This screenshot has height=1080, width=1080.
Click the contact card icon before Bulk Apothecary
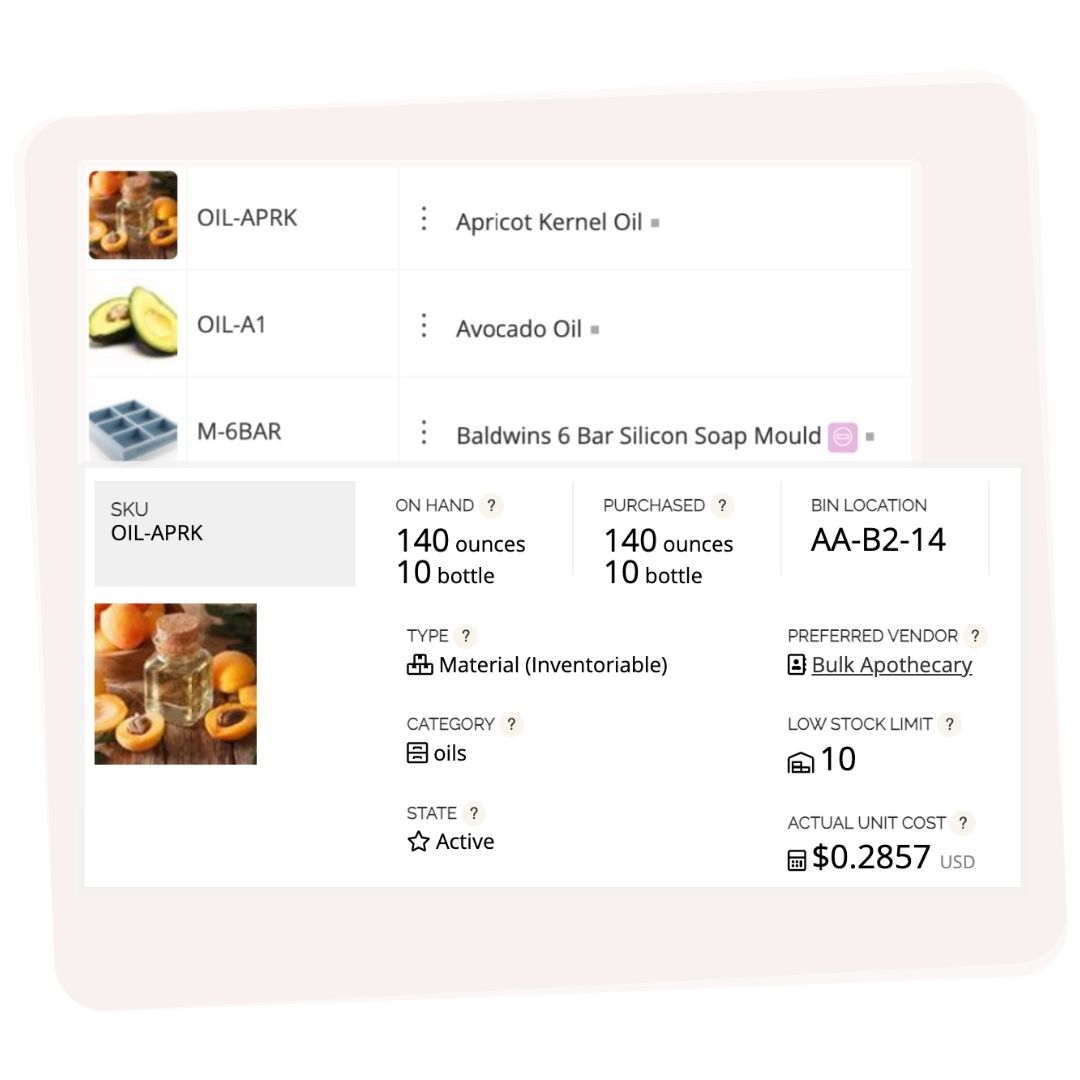pyautogui.click(x=799, y=664)
